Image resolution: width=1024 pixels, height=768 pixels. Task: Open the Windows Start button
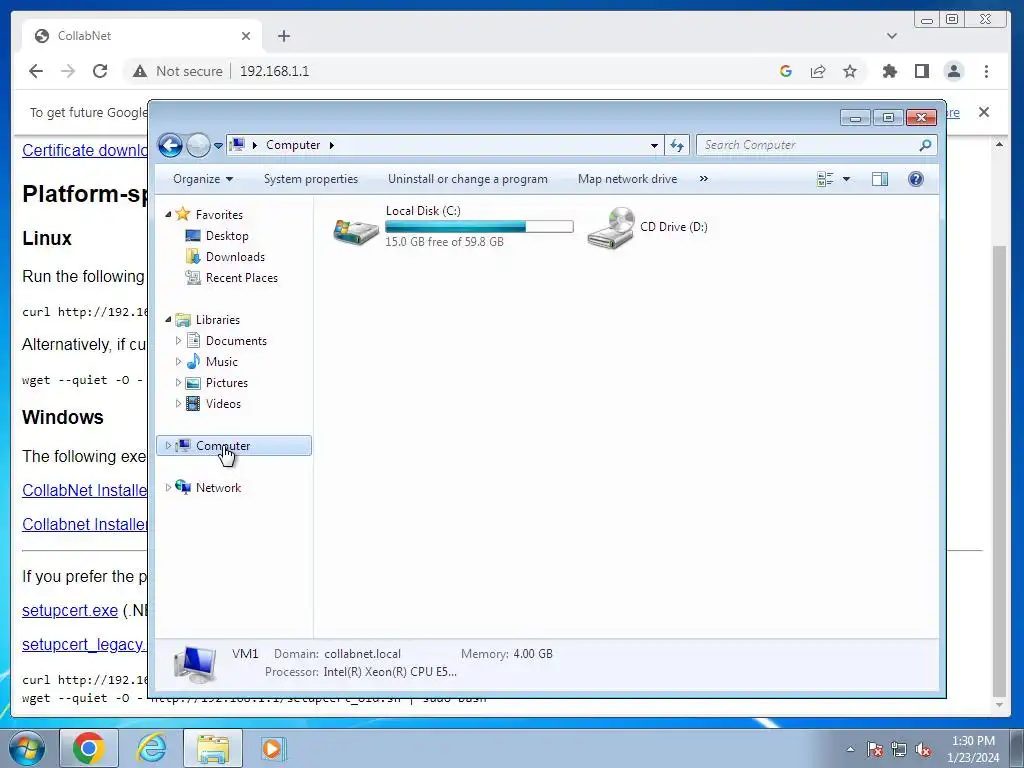[x=26, y=748]
